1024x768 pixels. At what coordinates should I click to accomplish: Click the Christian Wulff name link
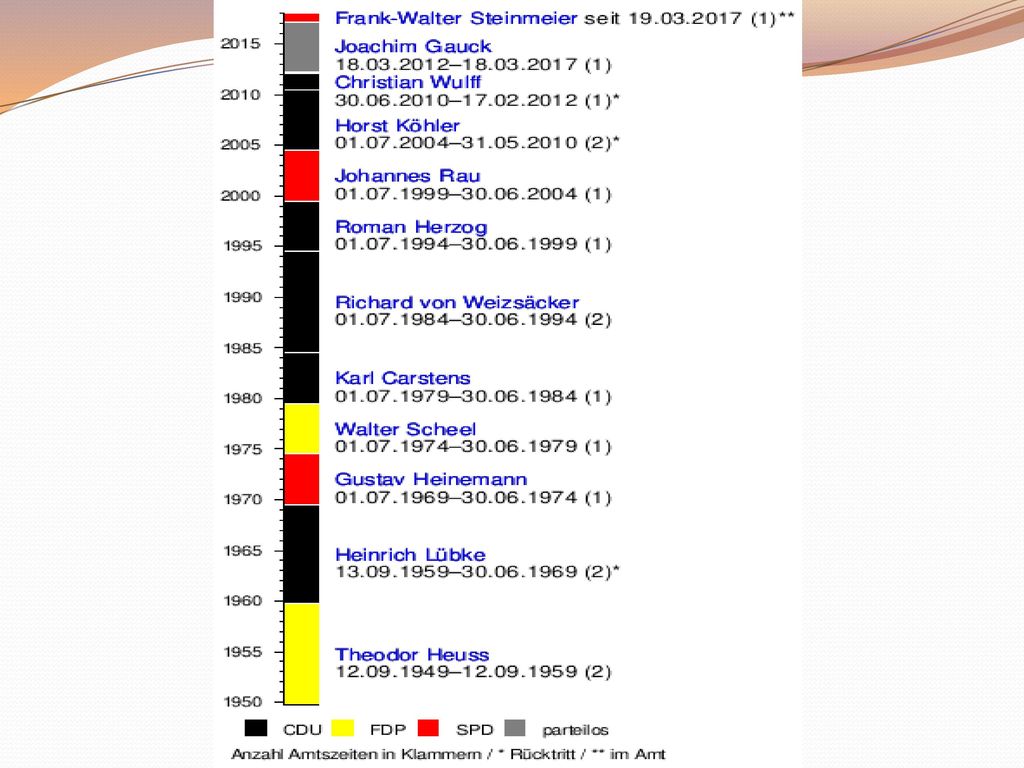408,82
